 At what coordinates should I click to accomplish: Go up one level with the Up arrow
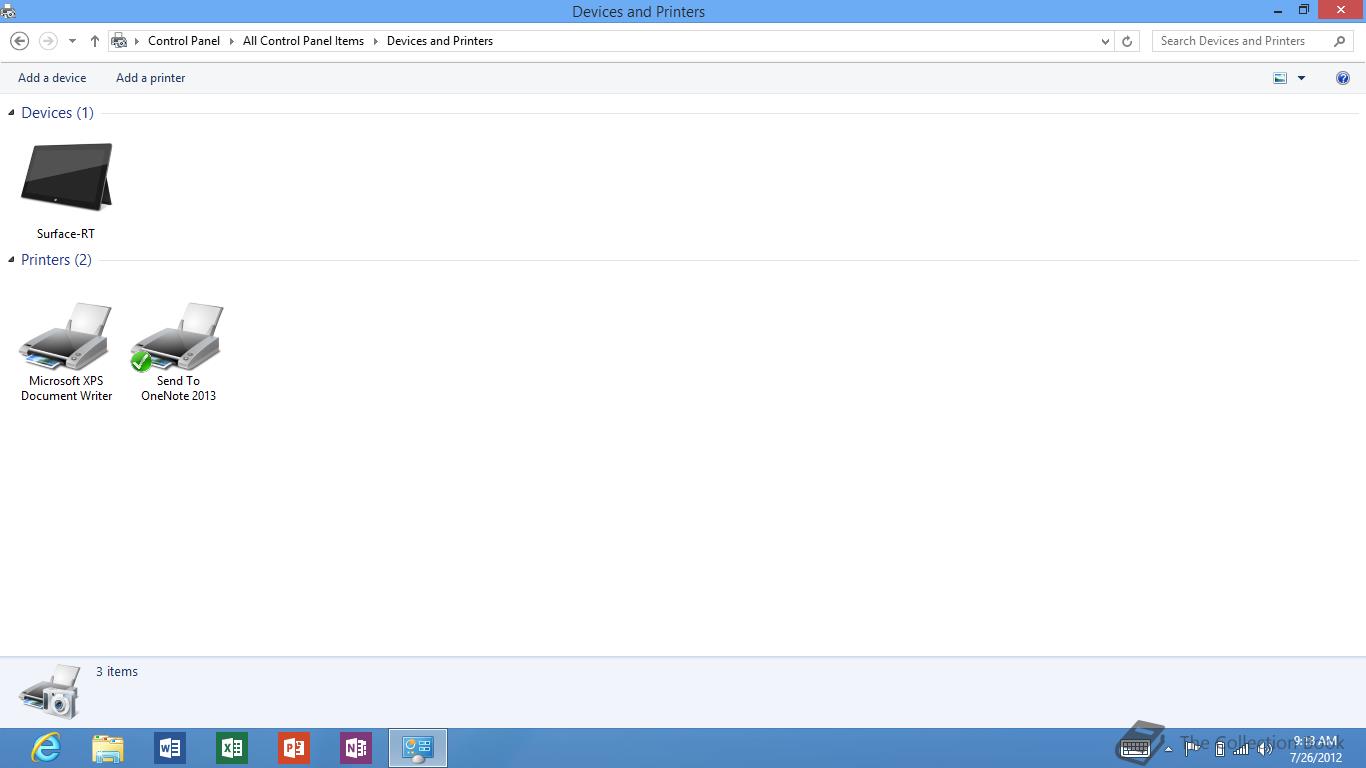95,41
